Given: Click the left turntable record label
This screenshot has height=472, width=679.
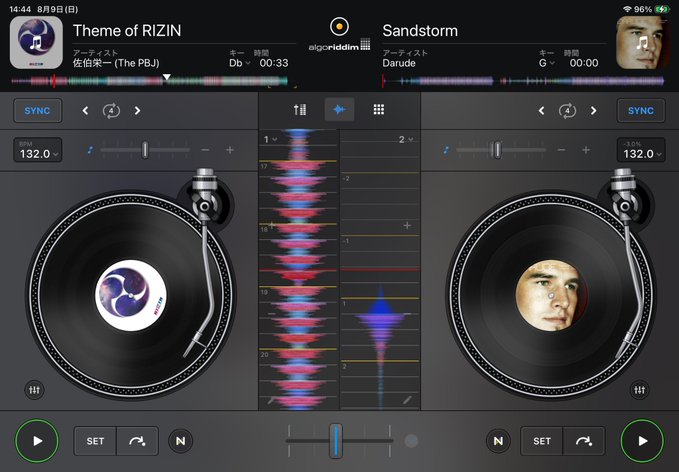Looking at the screenshot, I should (131, 295).
